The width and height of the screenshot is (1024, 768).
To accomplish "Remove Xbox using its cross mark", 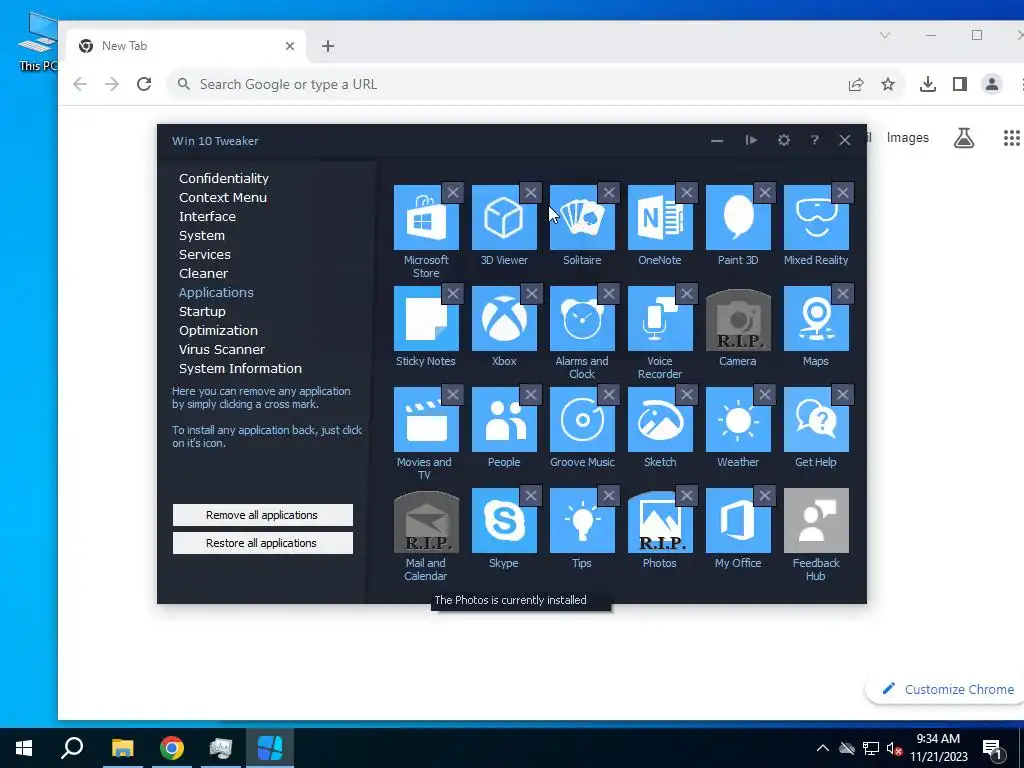I will (x=531, y=294).
